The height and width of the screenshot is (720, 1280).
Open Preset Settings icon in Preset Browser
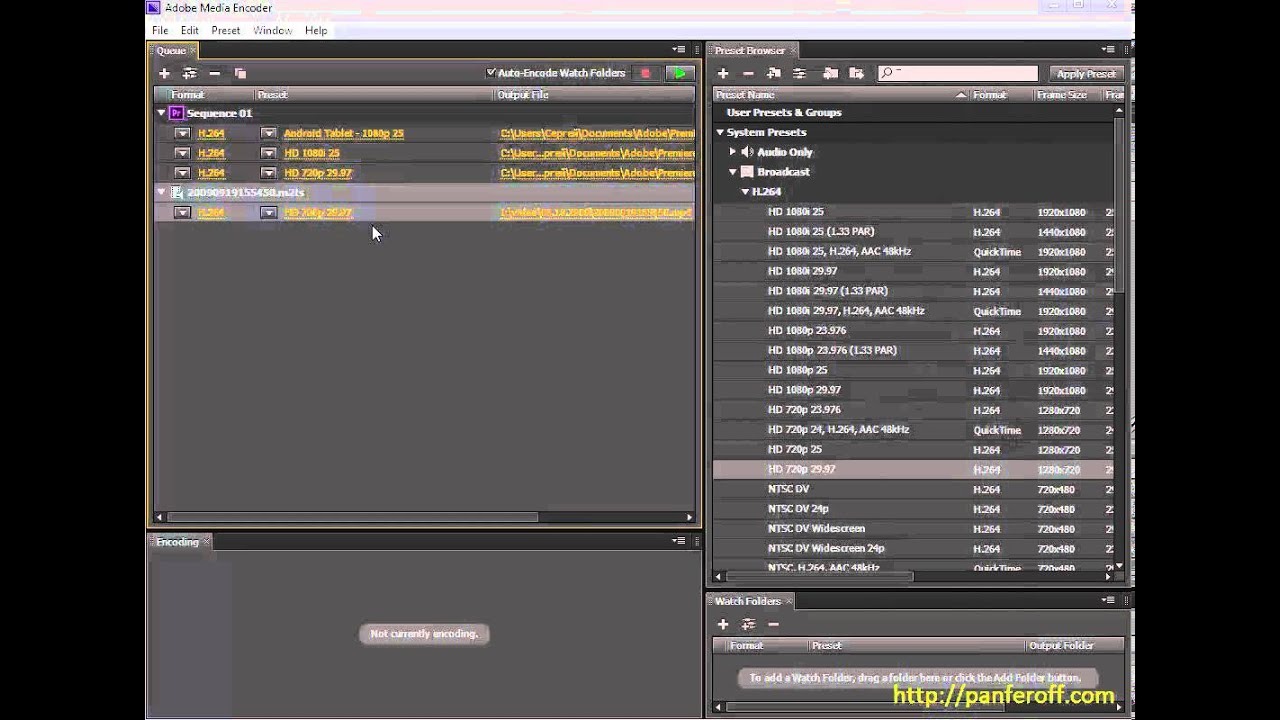click(x=799, y=74)
